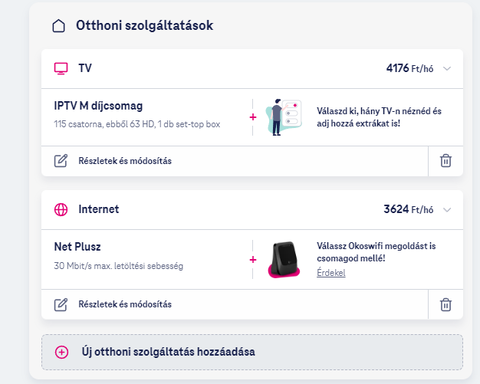This screenshot has width=480, height=384.
Task: Click the person selecting options illustration
Action: pyautogui.click(x=284, y=117)
